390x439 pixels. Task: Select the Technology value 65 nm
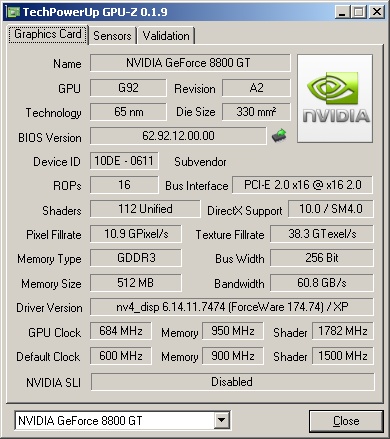[x=128, y=112]
